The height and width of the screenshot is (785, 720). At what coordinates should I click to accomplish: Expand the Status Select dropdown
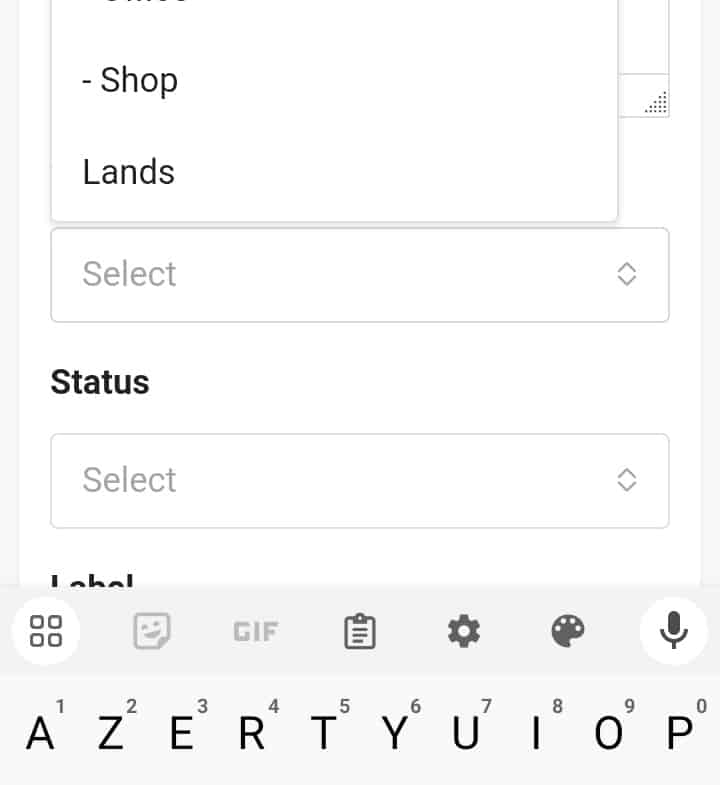[359, 481]
